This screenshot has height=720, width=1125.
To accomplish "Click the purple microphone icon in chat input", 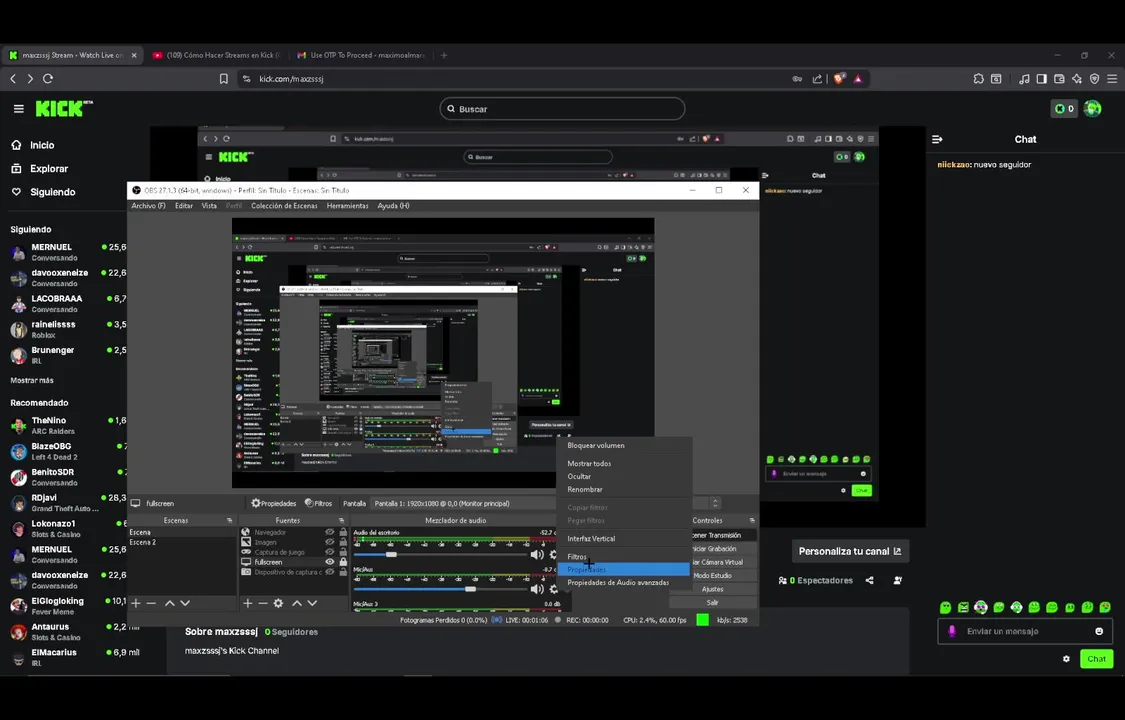I will coord(952,631).
